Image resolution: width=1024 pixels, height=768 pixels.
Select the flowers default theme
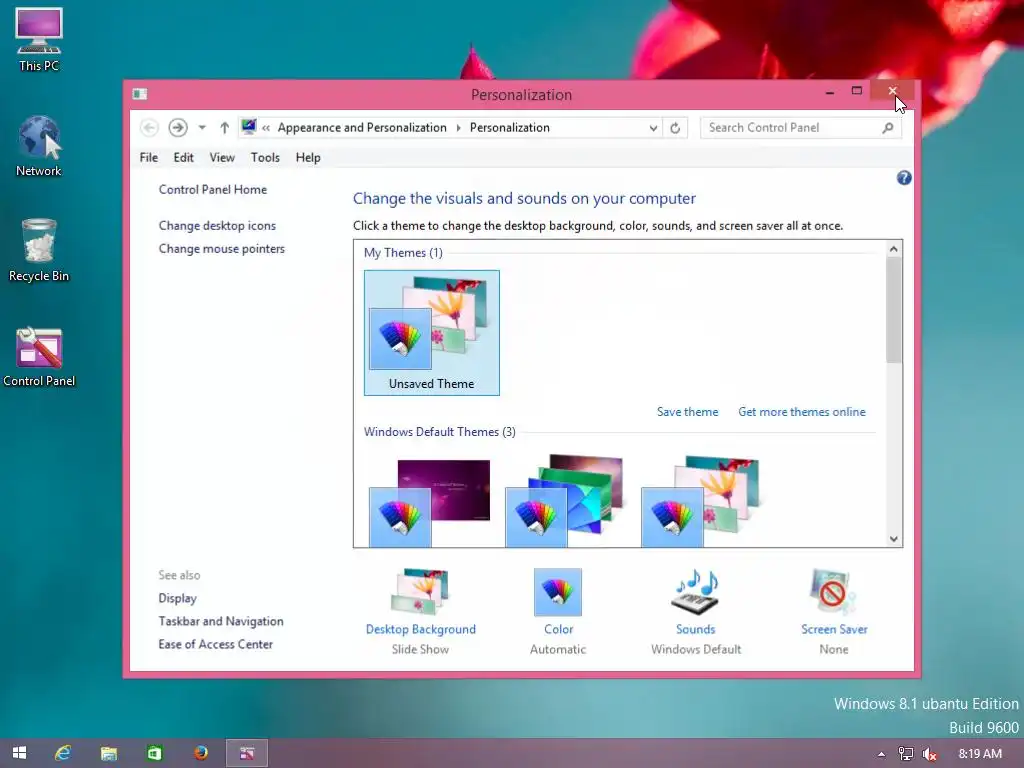click(701, 502)
